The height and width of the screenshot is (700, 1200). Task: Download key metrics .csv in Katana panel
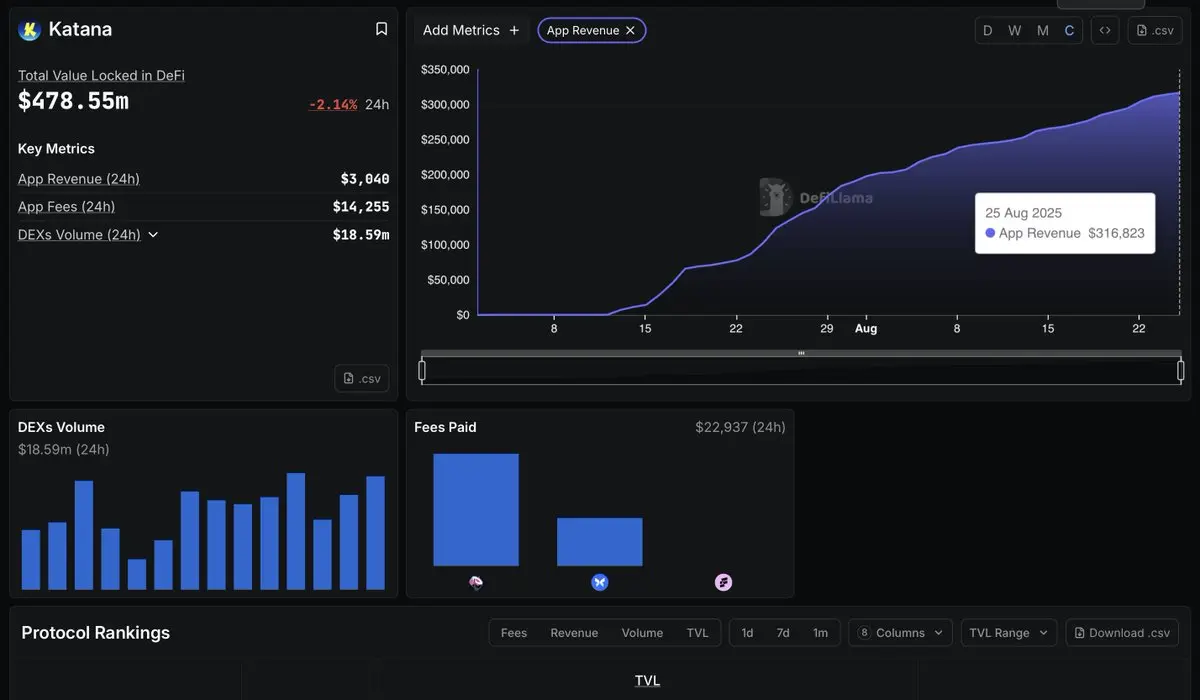click(x=362, y=378)
